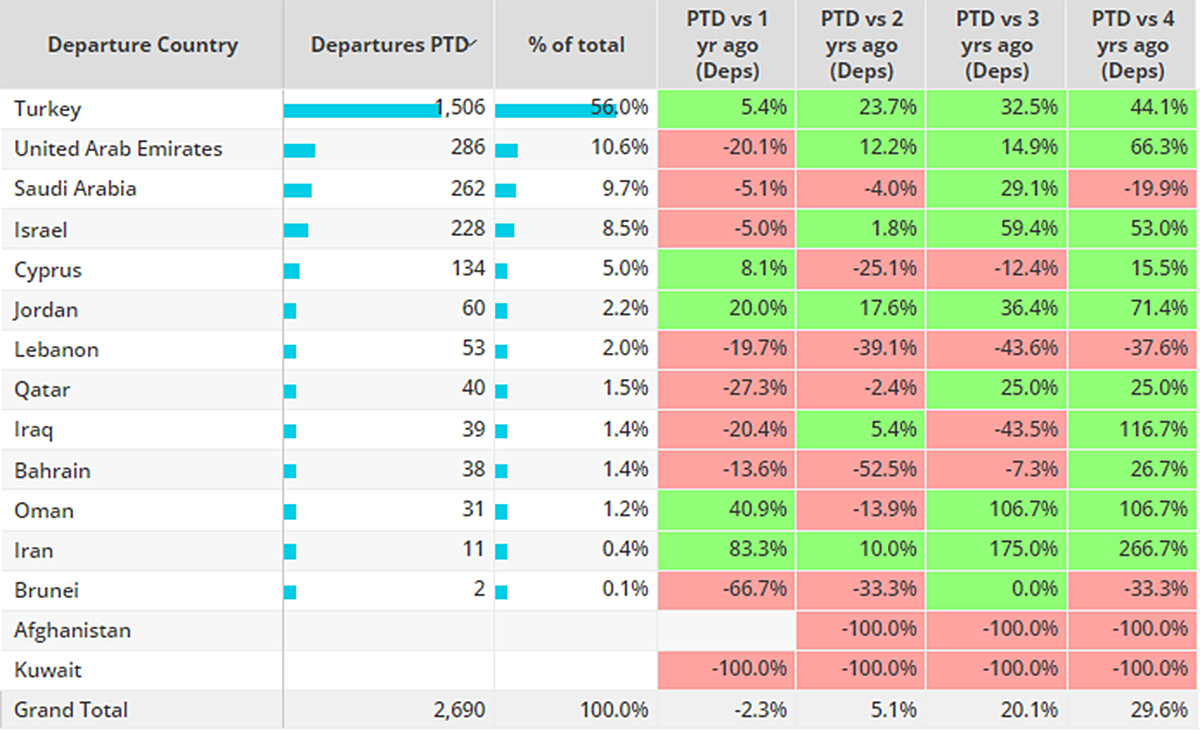Click the 2,690 grand total value
The width and height of the screenshot is (1200, 731).
coord(460,710)
